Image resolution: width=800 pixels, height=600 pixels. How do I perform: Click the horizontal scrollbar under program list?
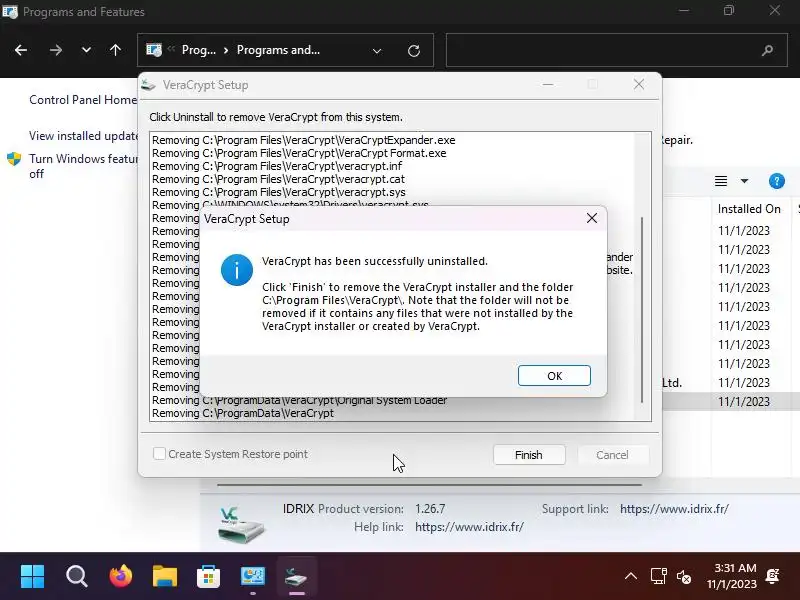430,485
